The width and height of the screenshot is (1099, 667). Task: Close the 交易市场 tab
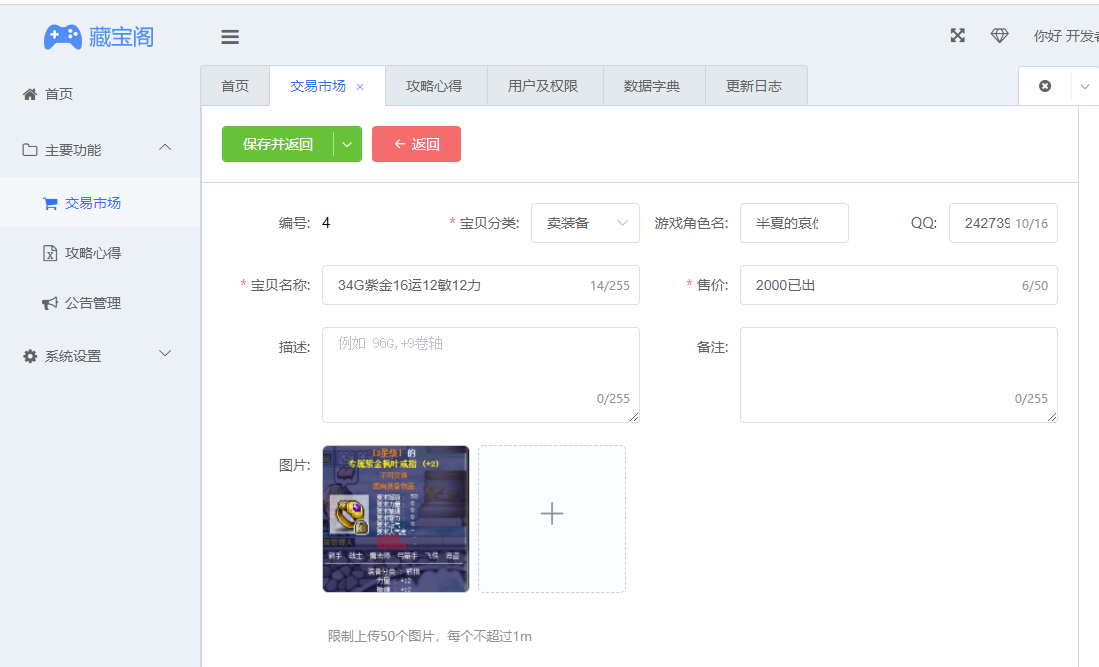[360, 87]
